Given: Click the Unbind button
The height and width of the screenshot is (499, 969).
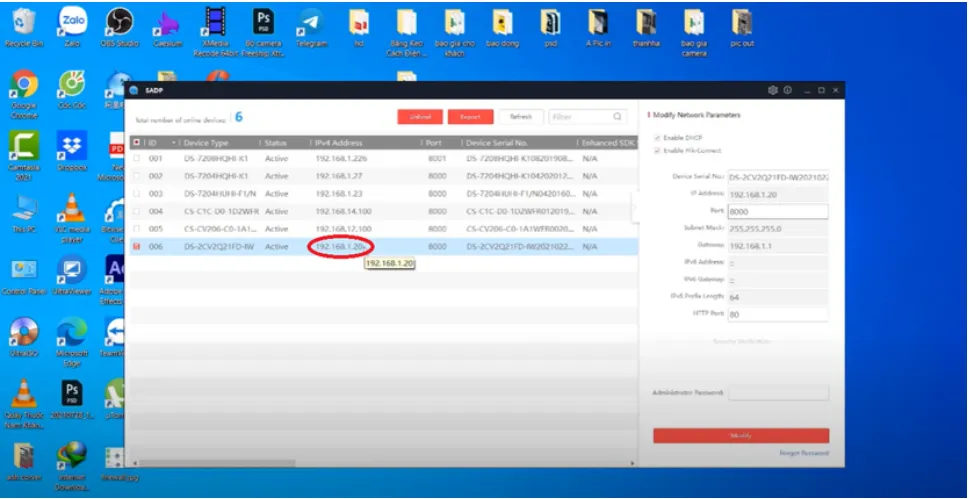Looking at the screenshot, I should [x=420, y=117].
